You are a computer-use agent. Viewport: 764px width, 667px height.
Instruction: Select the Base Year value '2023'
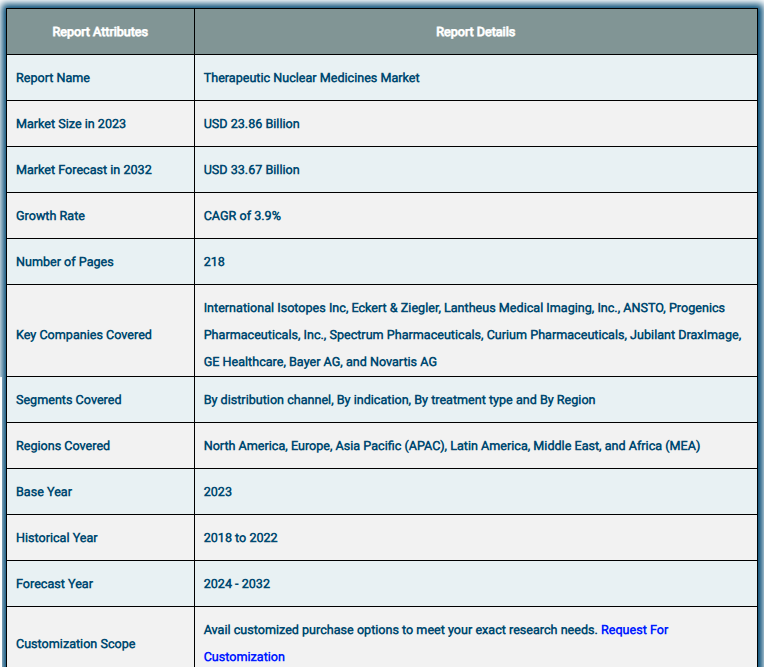(218, 492)
